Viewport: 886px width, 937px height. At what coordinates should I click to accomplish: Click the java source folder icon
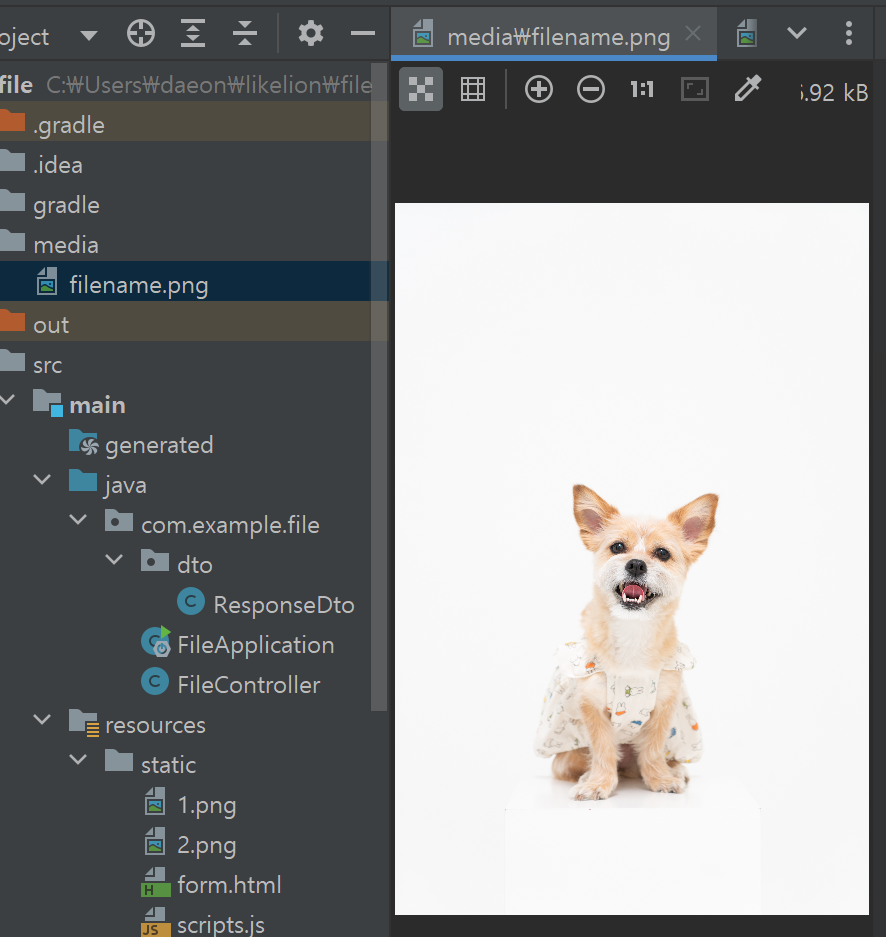83,480
